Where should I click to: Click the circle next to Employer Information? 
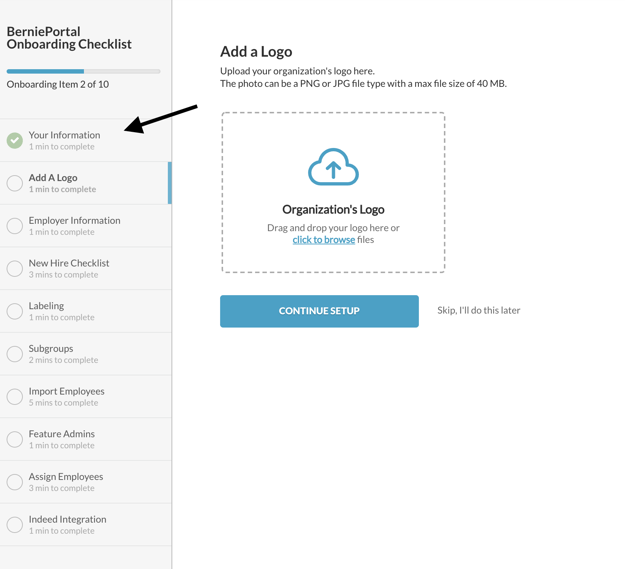pos(15,226)
